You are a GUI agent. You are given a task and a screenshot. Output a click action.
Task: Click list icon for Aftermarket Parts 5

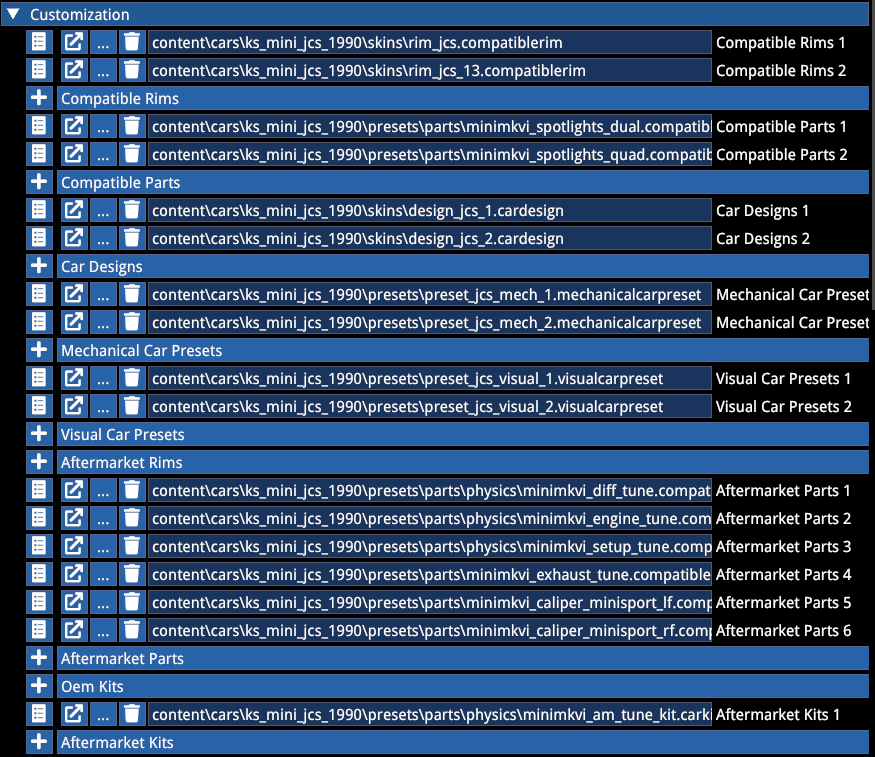click(39, 601)
